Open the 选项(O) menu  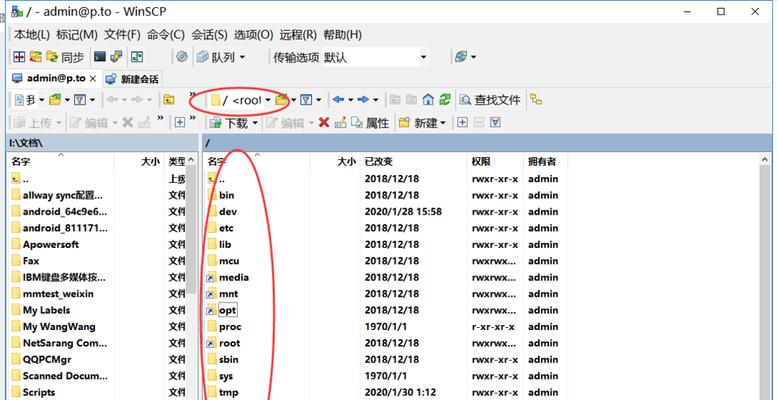coord(254,35)
